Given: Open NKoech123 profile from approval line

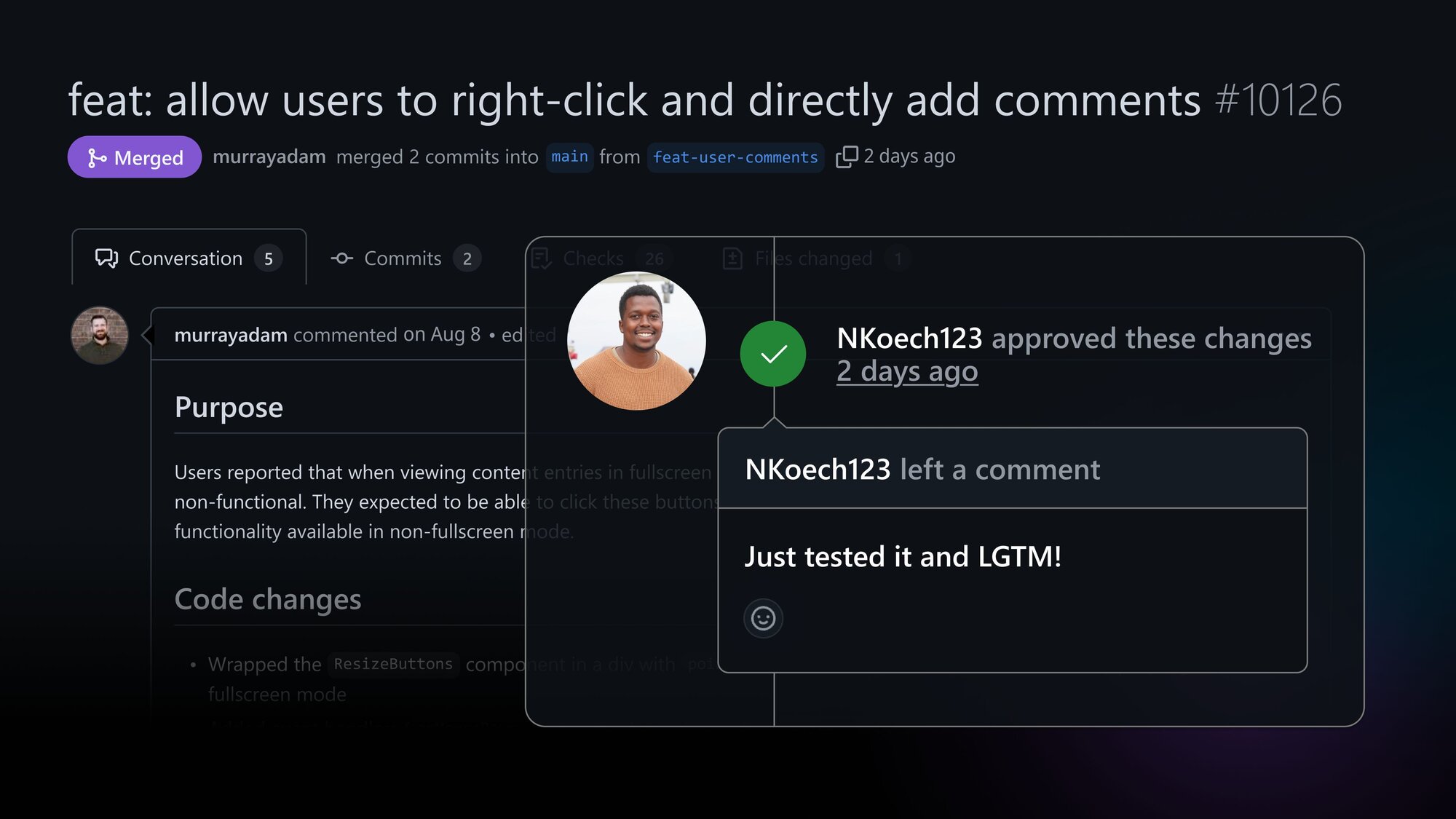Looking at the screenshot, I should (x=909, y=338).
